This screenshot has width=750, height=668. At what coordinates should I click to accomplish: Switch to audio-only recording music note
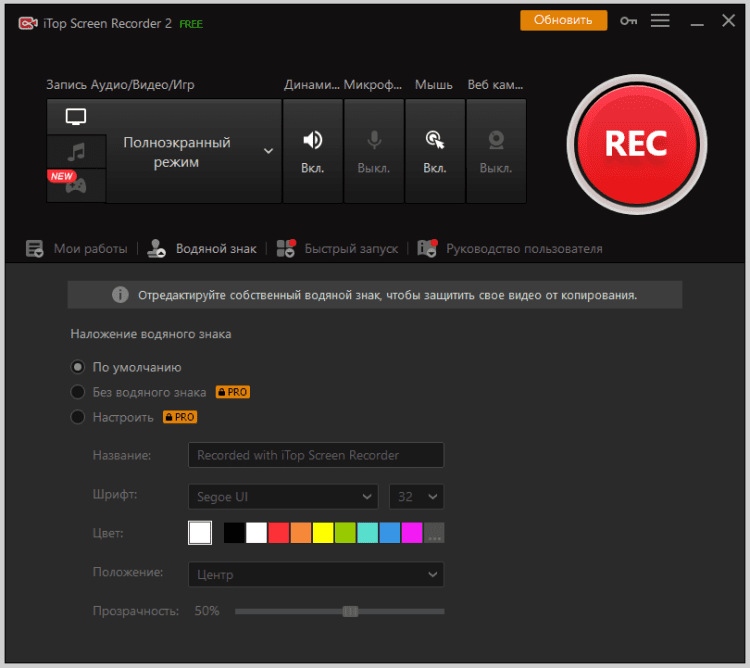coord(76,152)
